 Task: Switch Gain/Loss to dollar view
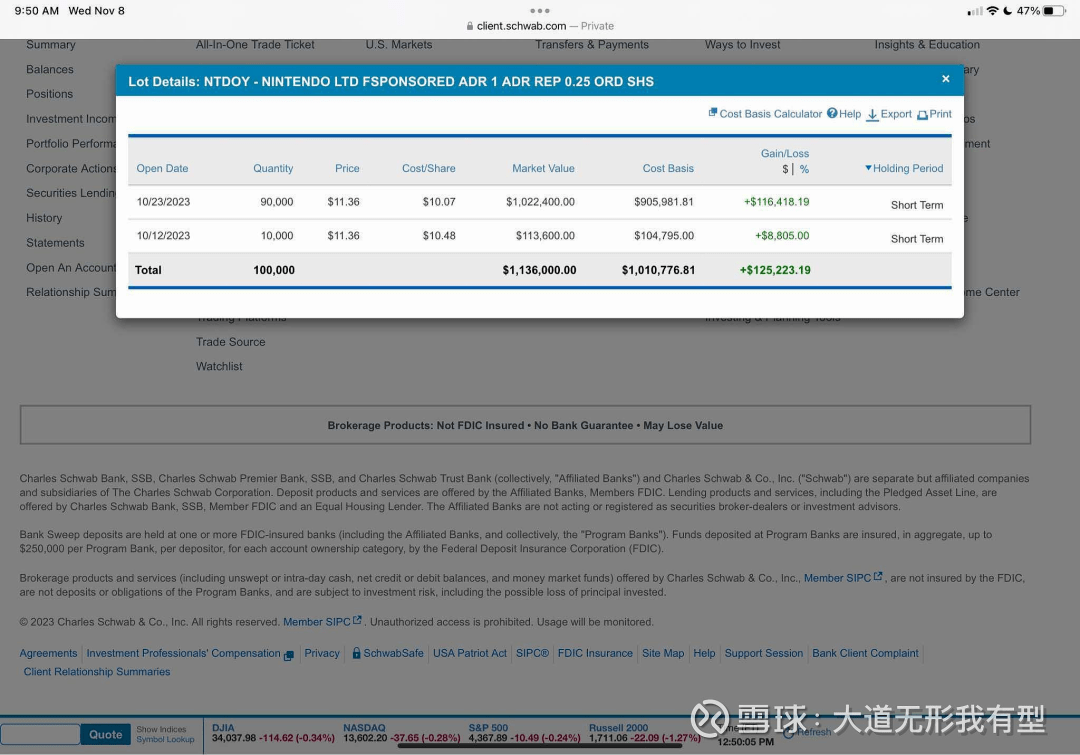point(785,169)
